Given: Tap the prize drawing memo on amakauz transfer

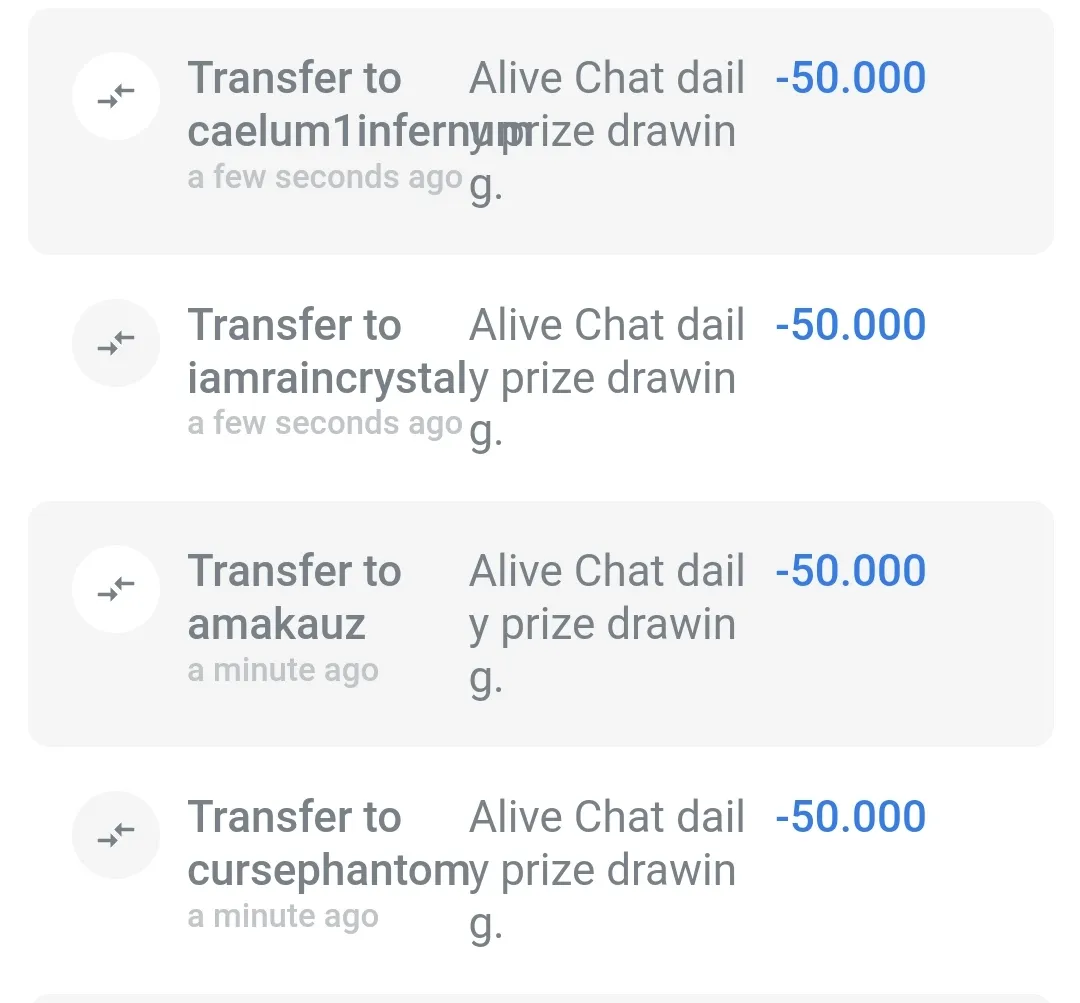Looking at the screenshot, I should click(607, 624).
